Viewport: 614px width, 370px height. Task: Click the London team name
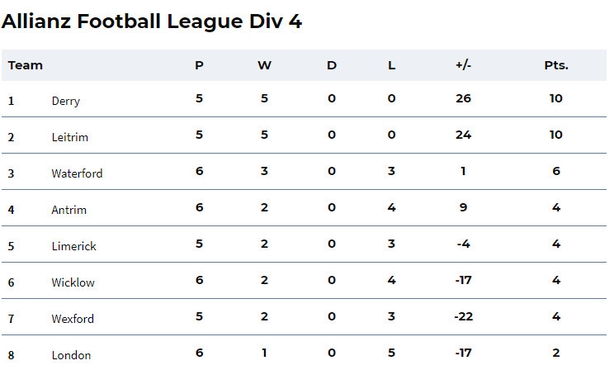(71, 355)
